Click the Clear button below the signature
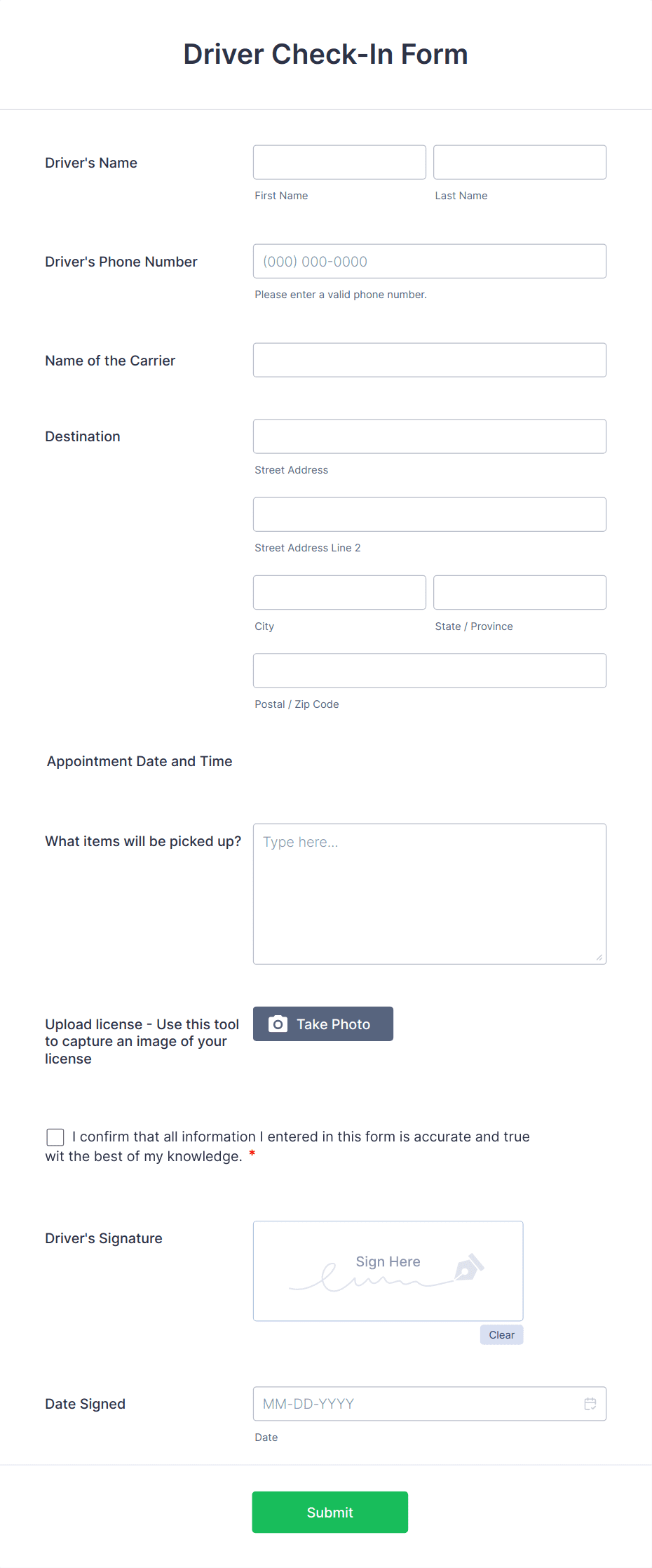Viewport: 652px width, 1568px height. pos(501,1334)
